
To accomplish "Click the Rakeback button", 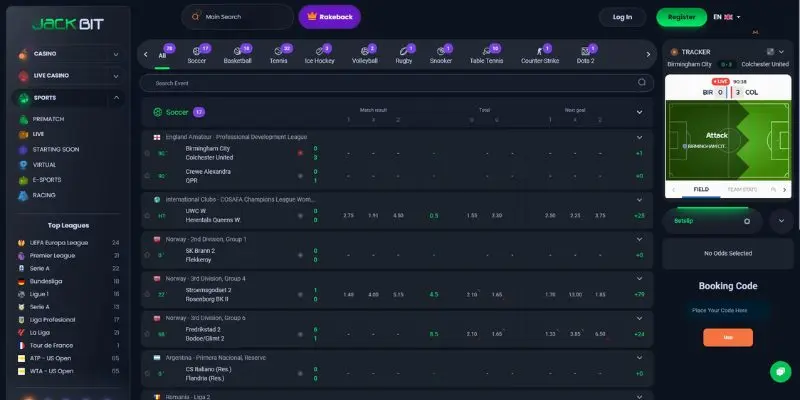I will [330, 17].
